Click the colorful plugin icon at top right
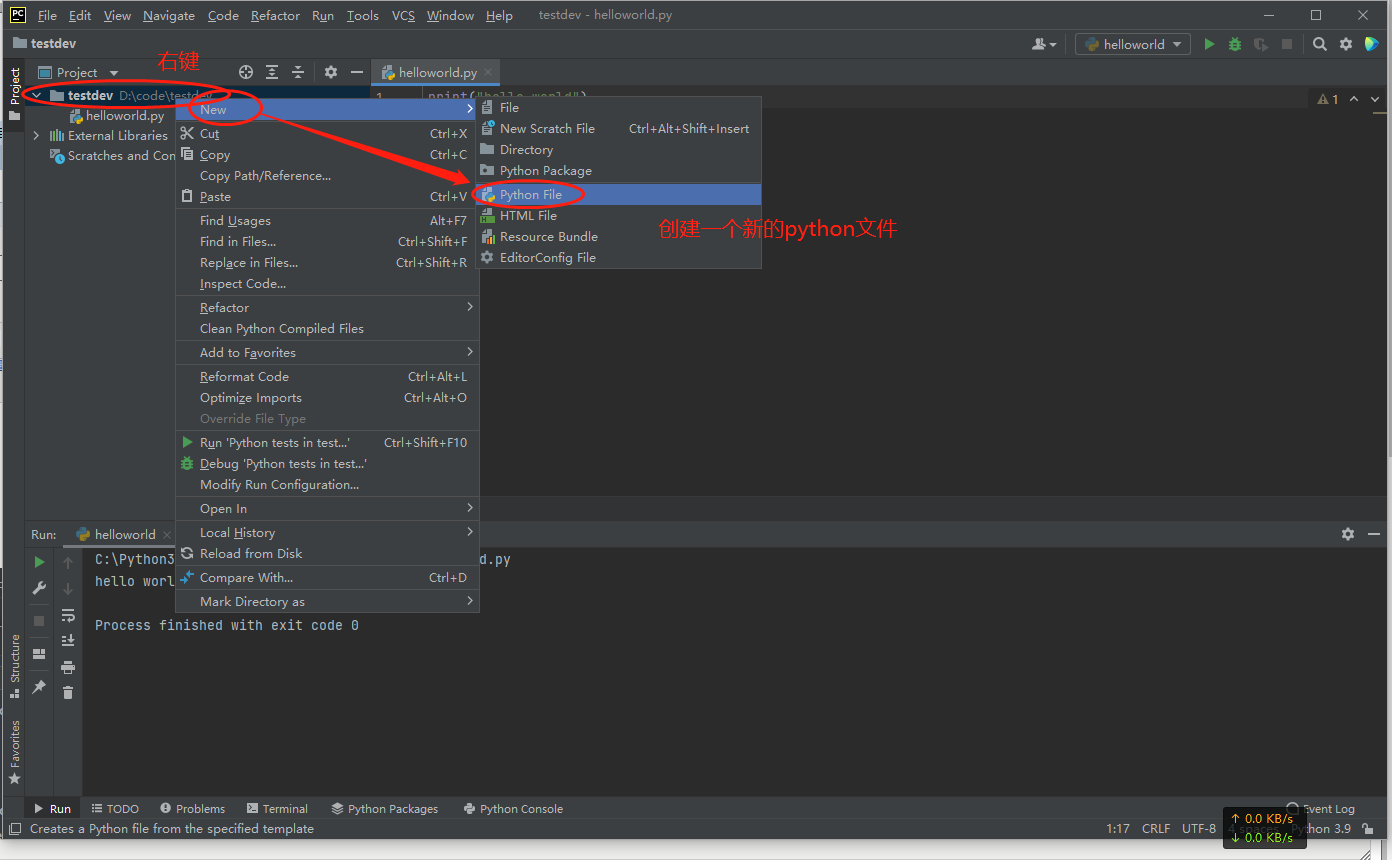The image size is (1392, 860). click(x=1372, y=44)
